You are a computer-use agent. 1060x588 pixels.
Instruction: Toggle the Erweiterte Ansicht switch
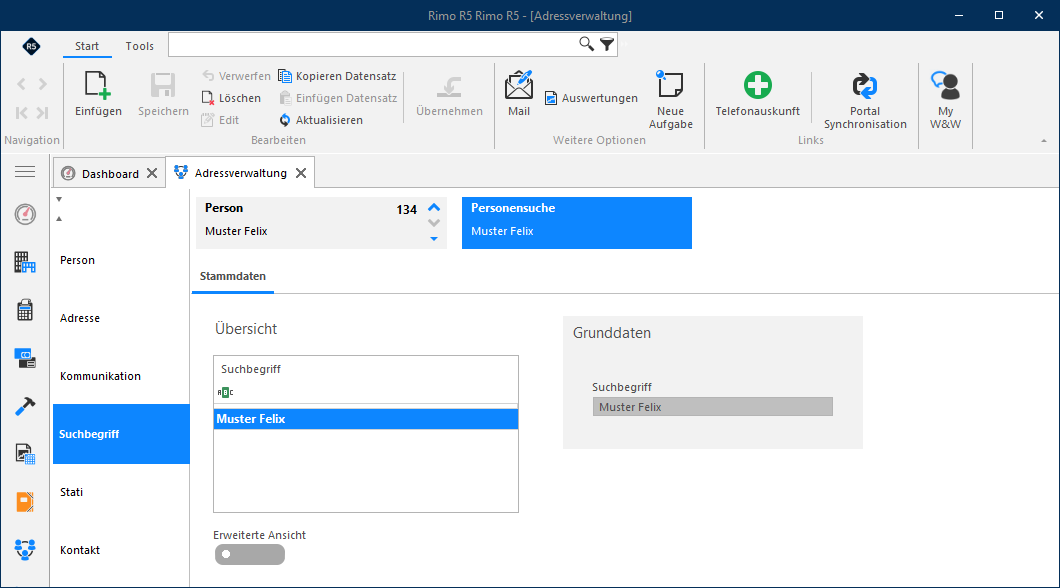249,554
